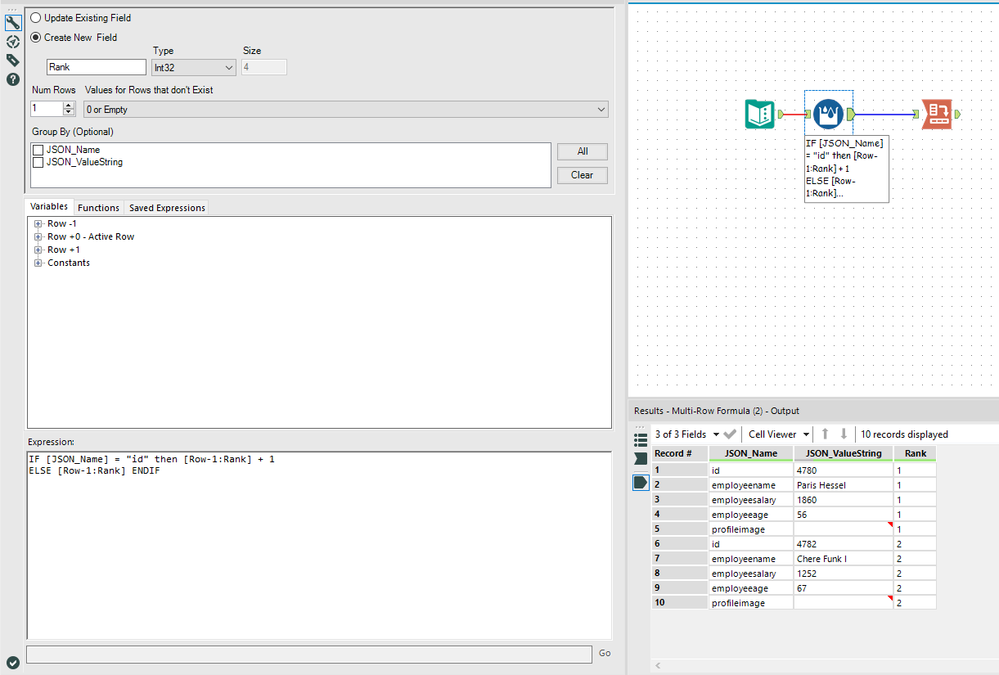Select the cell with value 1860

(x=844, y=500)
